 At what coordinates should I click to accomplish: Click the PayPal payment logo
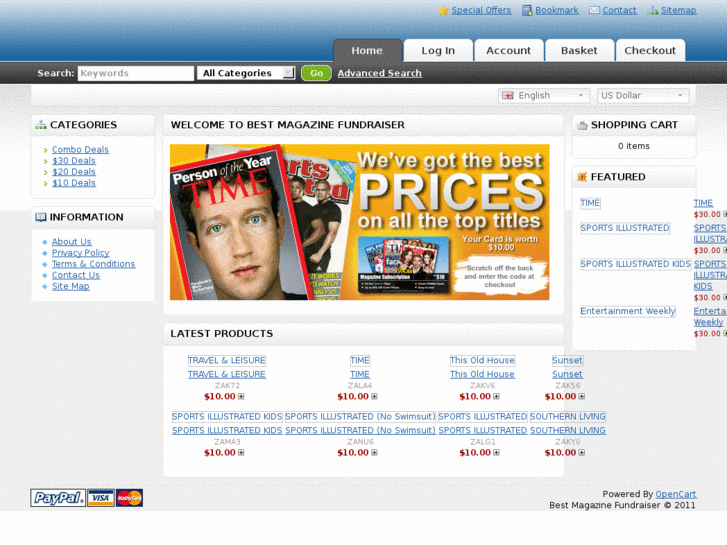pyautogui.click(x=58, y=498)
